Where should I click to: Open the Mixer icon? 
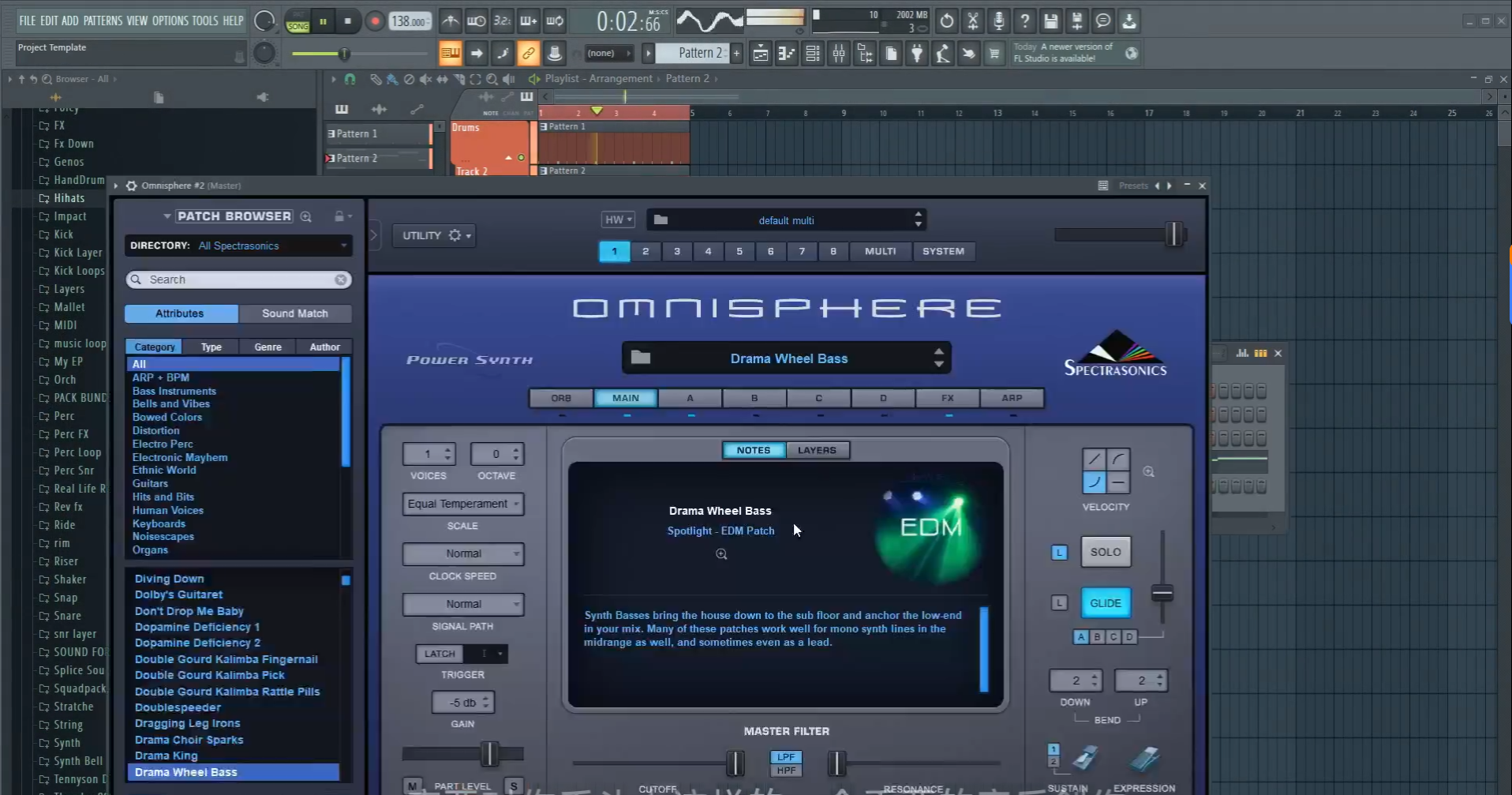pos(838,54)
